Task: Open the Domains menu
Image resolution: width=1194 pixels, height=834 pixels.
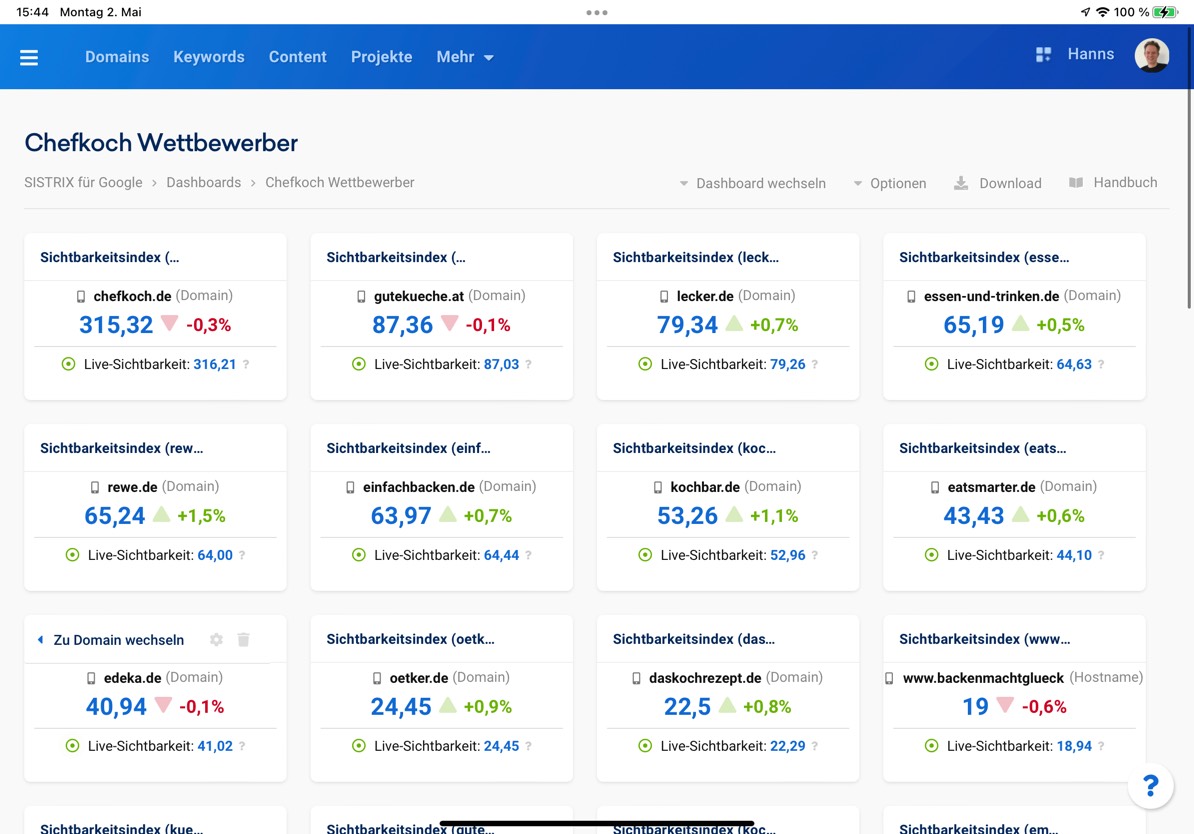Action: (x=117, y=57)
